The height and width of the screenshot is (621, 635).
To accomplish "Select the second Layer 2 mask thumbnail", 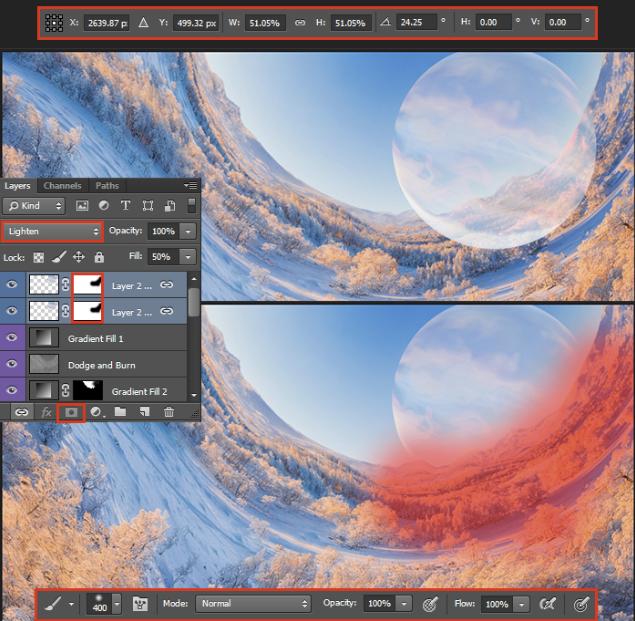I will click(x=87, y=311).
